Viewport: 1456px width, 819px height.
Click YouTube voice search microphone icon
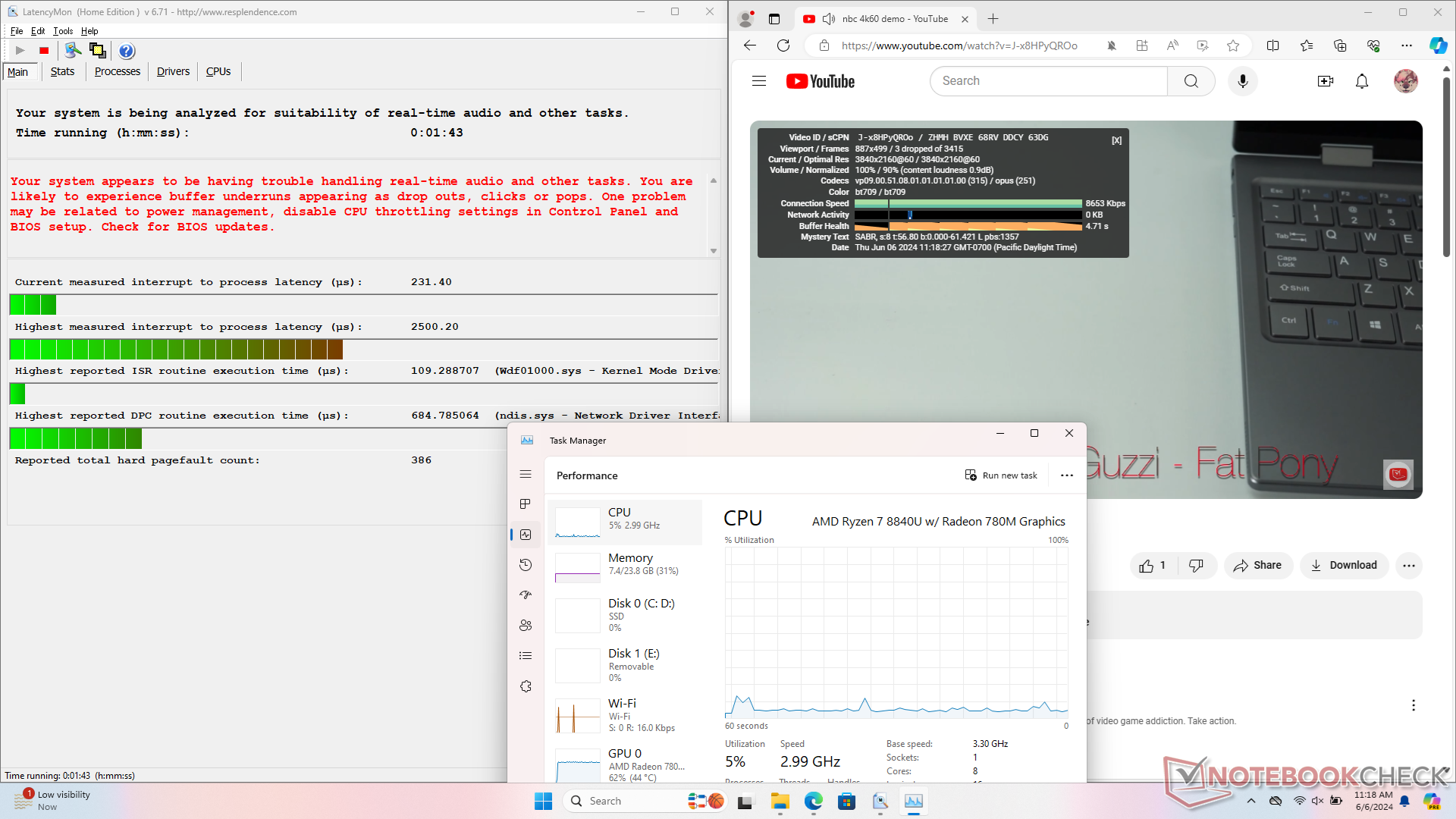click(x=1242, y=81)
